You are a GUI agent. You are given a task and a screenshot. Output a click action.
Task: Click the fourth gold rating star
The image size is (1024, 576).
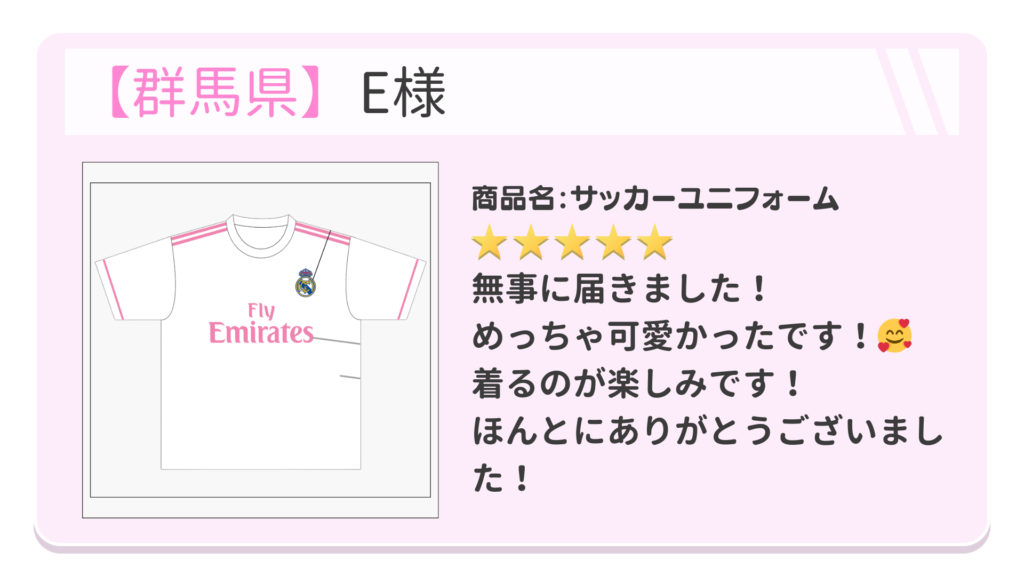(x=614, y=242)
